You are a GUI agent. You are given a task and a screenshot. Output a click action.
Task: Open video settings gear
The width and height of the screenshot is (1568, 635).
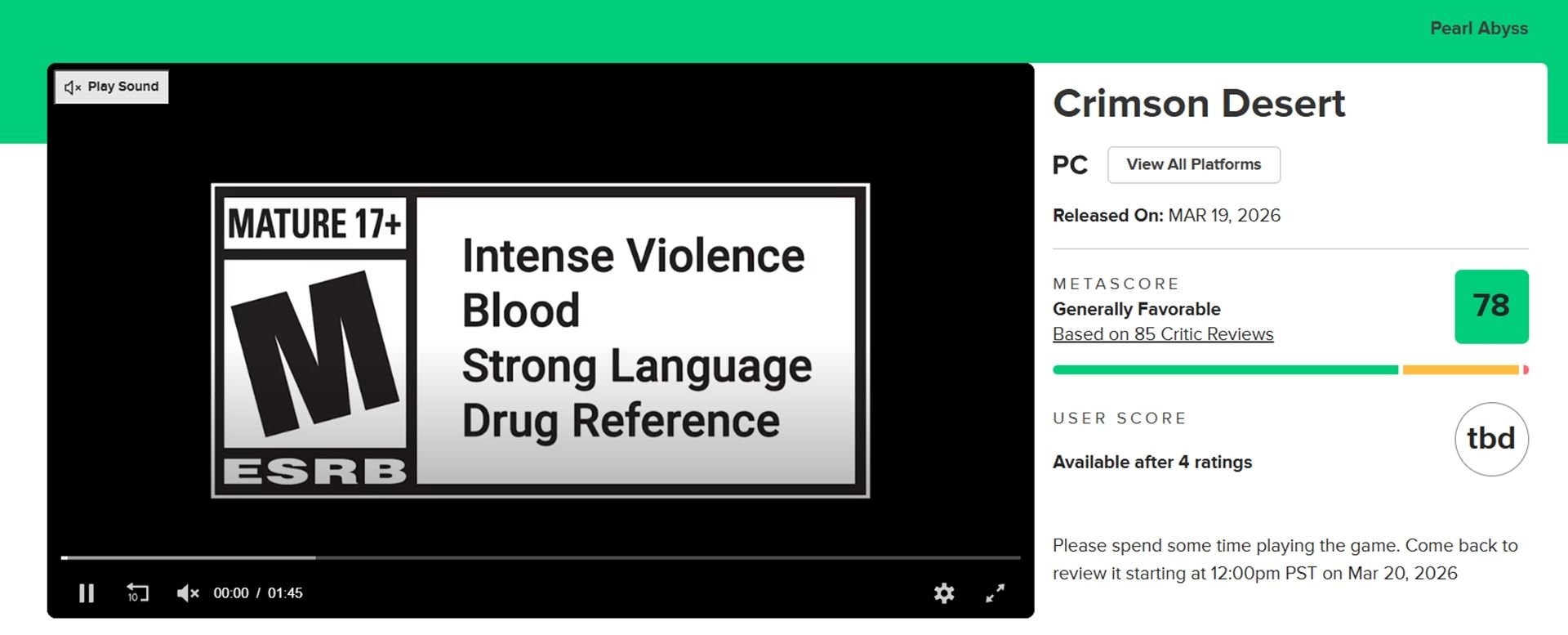[944, 593]
